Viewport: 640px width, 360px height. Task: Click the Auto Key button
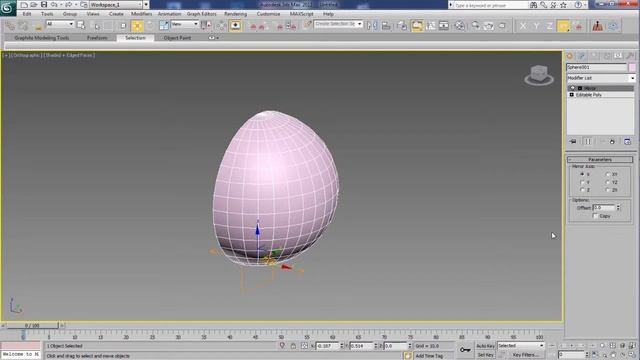485,346
